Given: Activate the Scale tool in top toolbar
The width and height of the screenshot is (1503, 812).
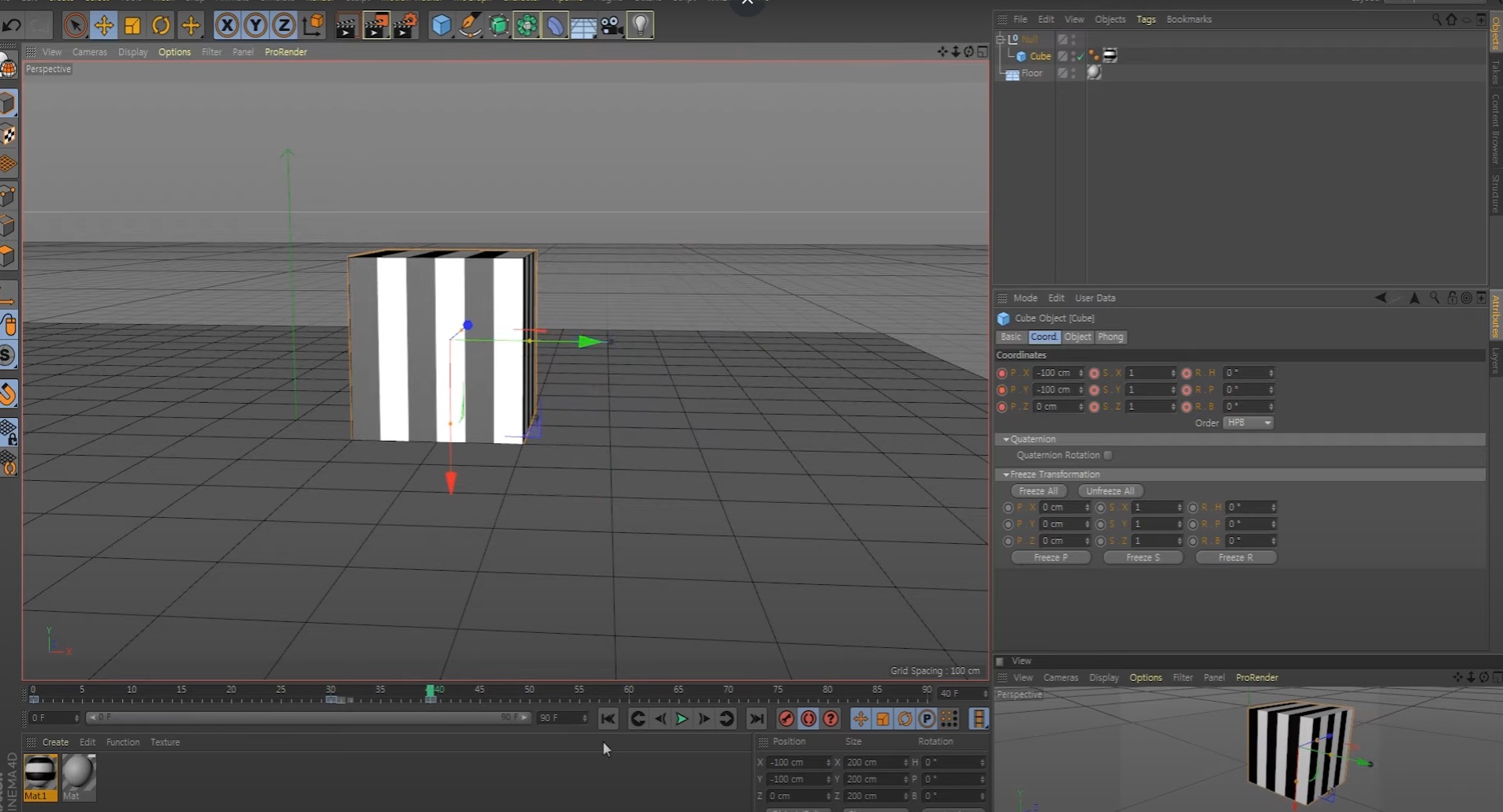Looking at the screenshot, I should pos(132,26).
